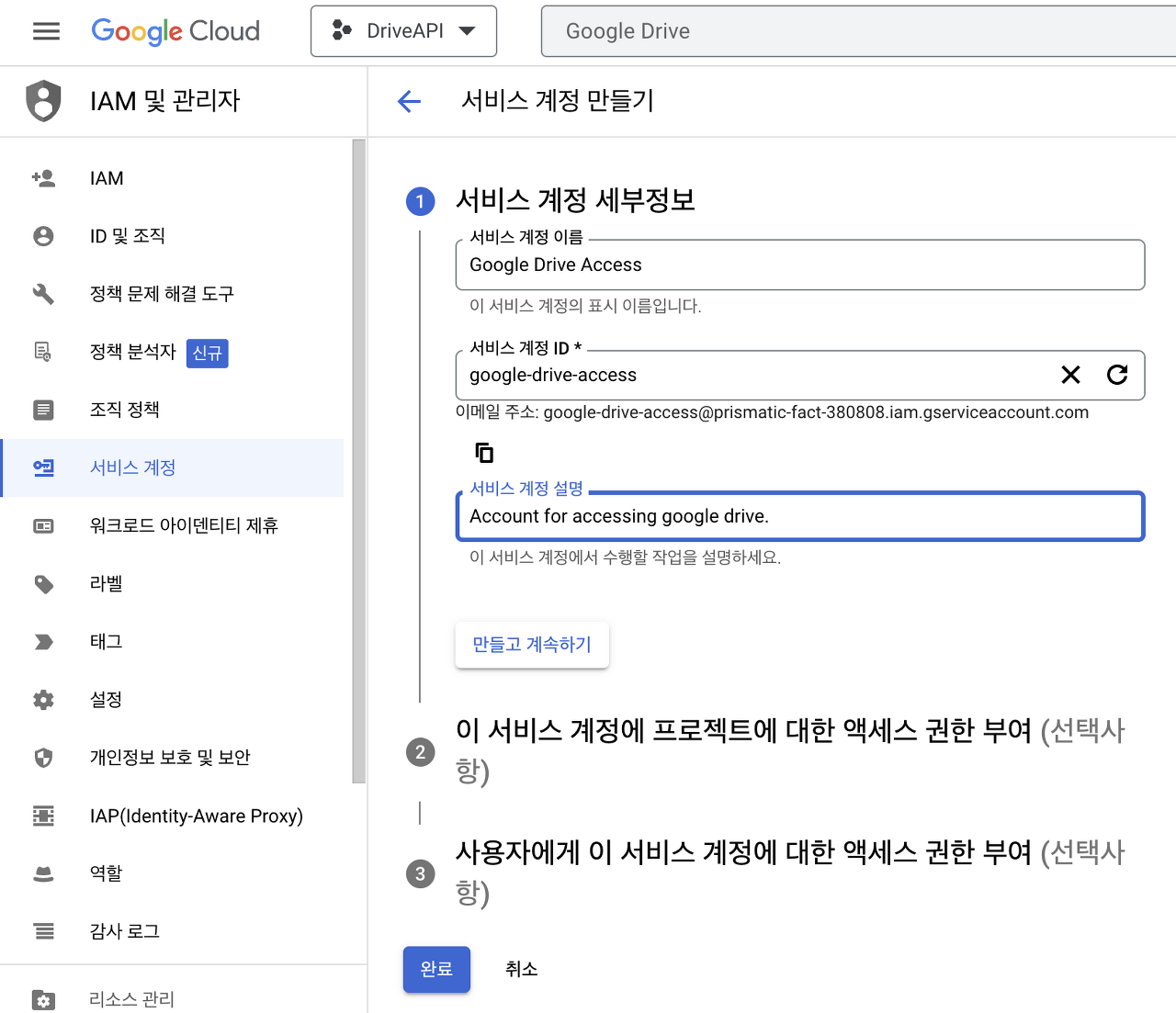Screen dimensions: 1176x1013
Task: Click the 완료 button
Action: tap(436, 969)
